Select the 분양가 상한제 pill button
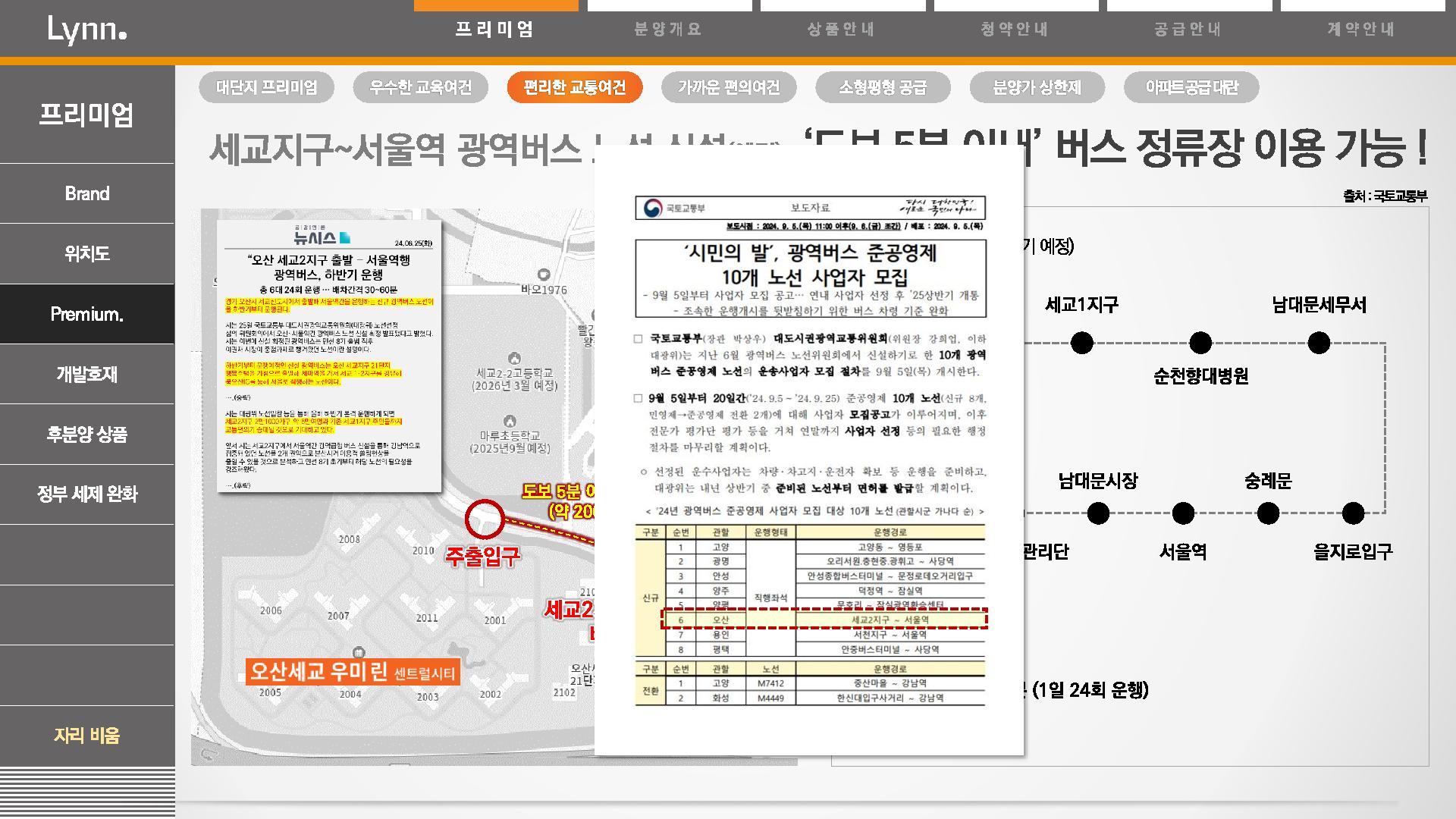Screen dimensions: 1456x819 [1037, 87]
